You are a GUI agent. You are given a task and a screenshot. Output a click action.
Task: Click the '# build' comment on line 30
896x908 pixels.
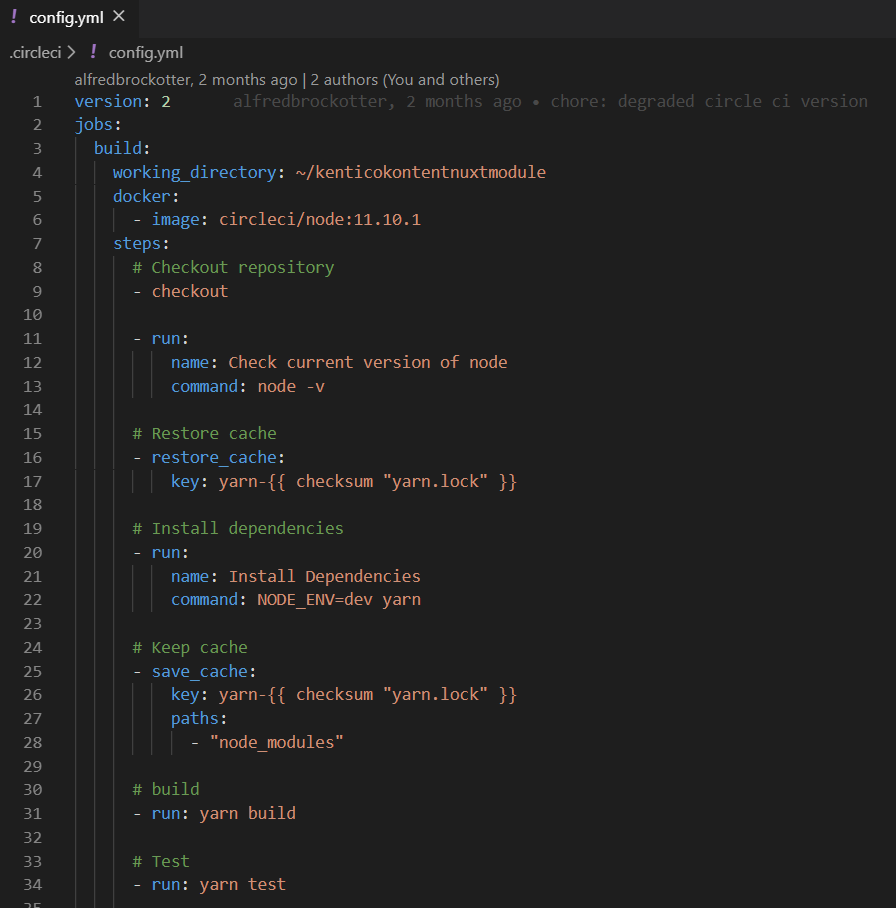pyautogui.click(x=166, y=790)
